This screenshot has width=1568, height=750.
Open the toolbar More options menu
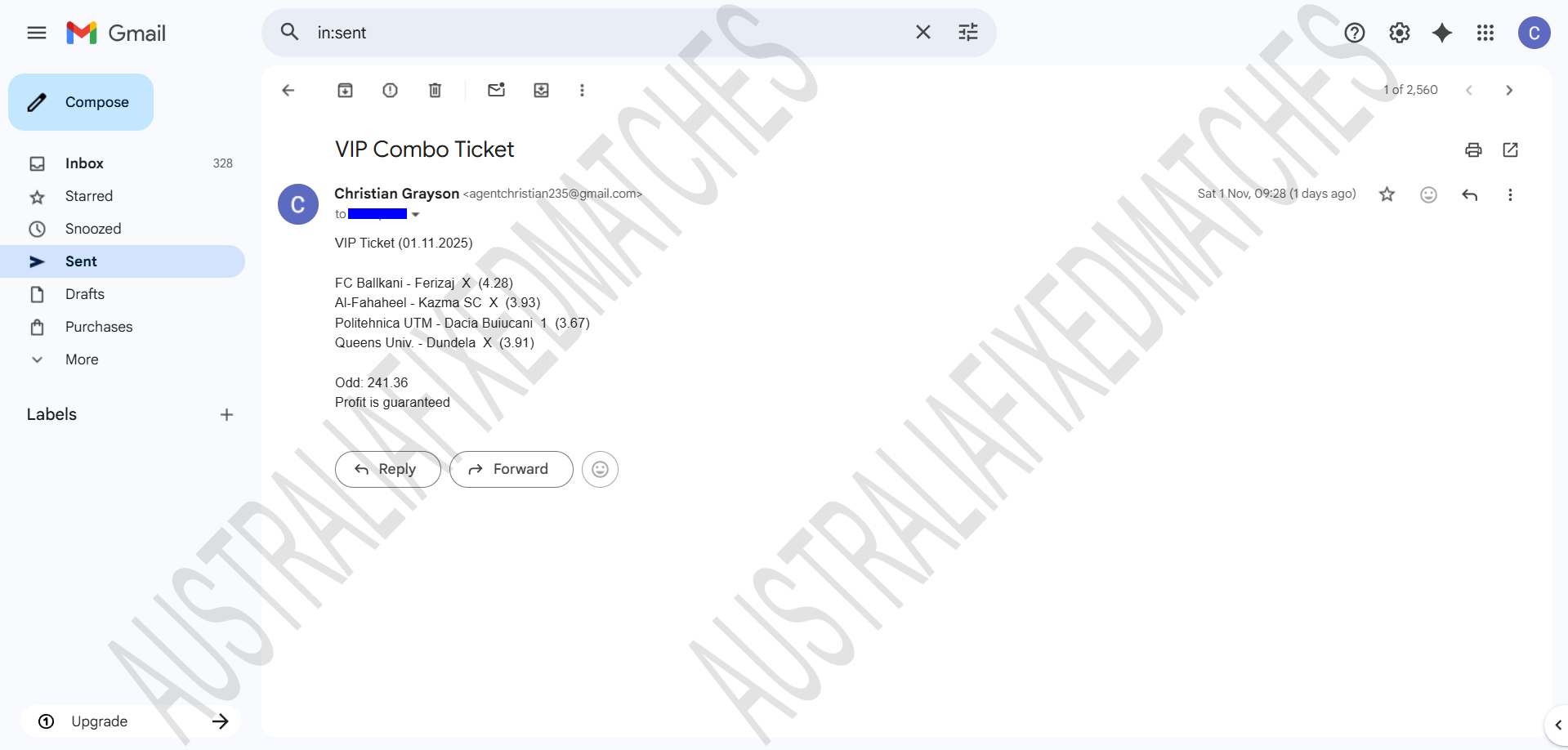[583, 90]
